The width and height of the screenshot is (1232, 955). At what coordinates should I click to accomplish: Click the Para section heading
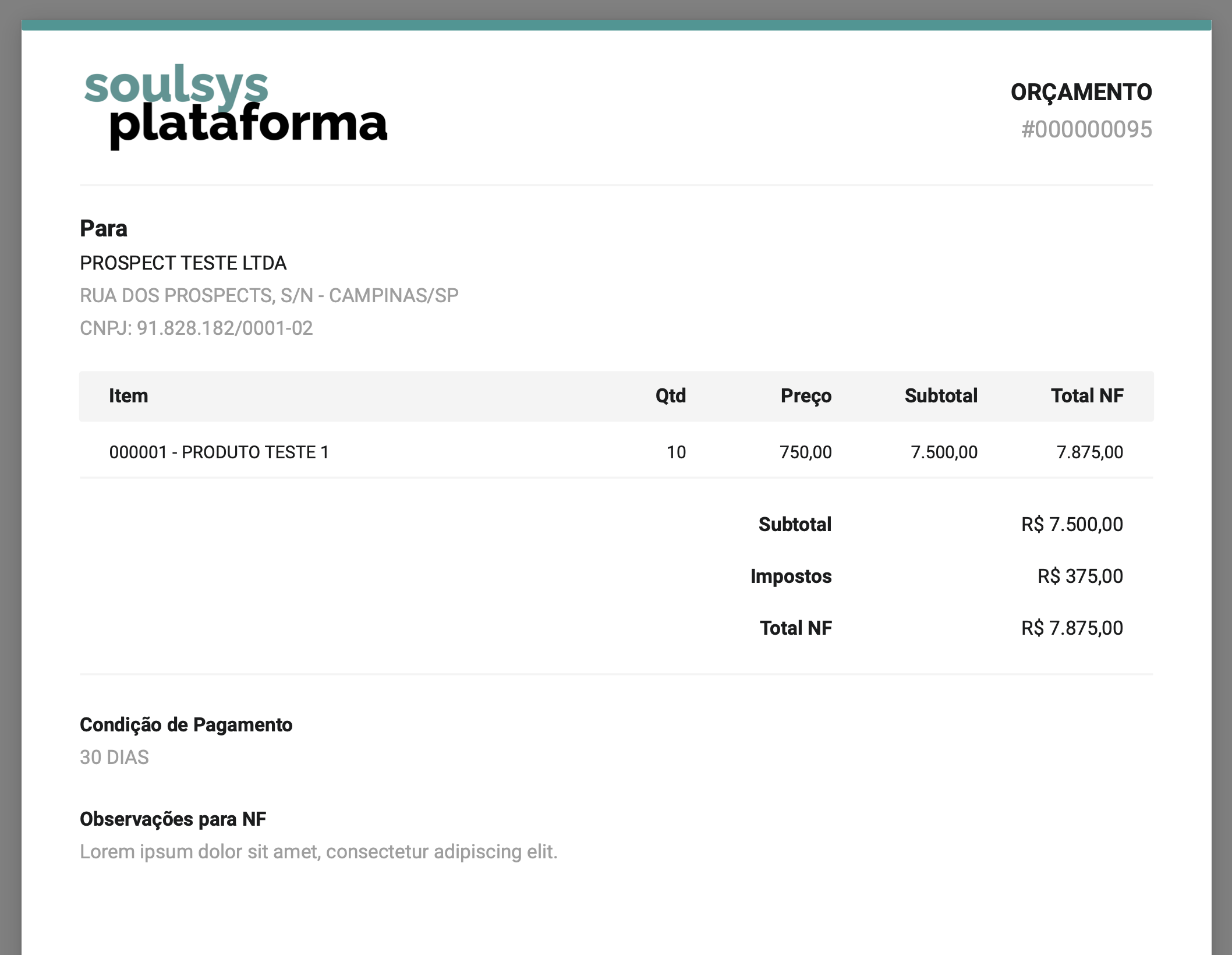pyautogui.click(x=104, y=229)
